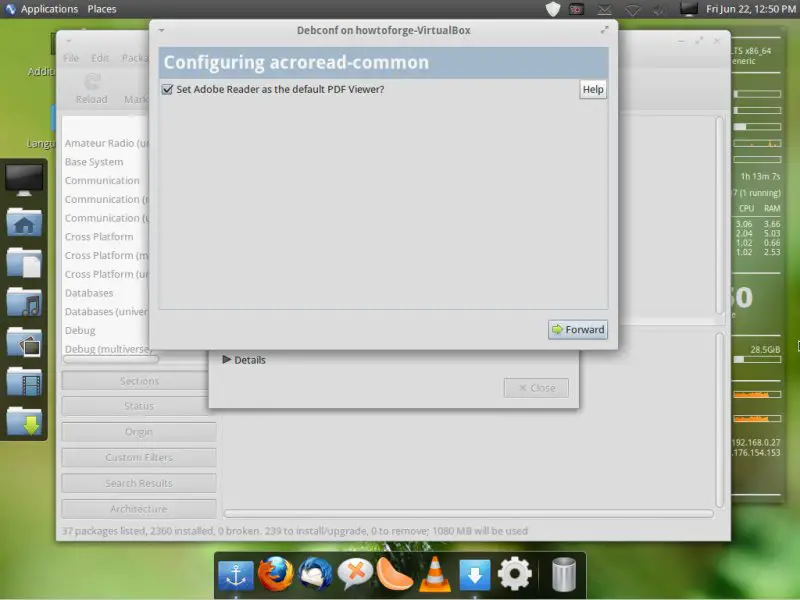This screenshot has height=600, width=800.
Task: Click the clock showing Fri Jun 22
Action: pos(751,9)
